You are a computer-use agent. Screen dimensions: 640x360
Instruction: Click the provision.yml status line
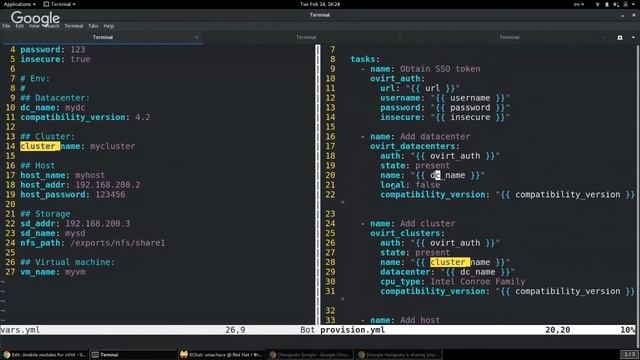pyautogui.click(x=478, y=330)
